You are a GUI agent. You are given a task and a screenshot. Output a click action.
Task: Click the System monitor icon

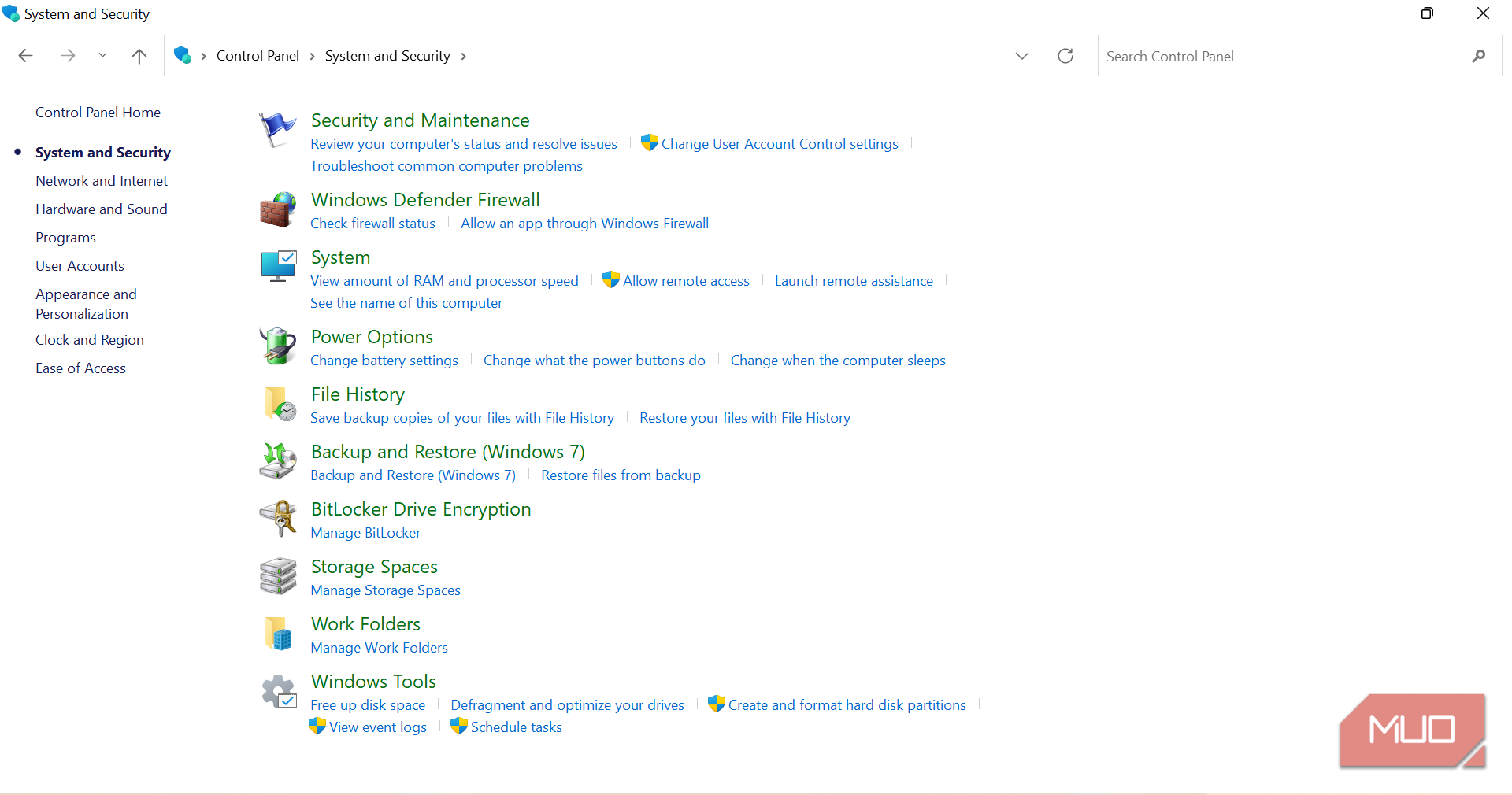tap(278, 267)
